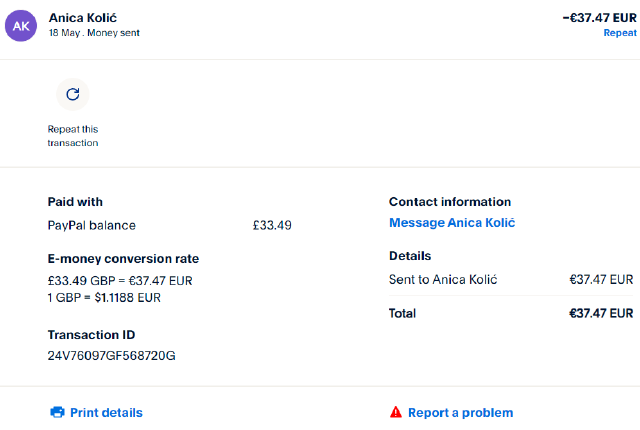This screenshot has width=640, height=430.
Task: Click the '18 May . Money sent' subtitle
Action: tap(94, 32)
